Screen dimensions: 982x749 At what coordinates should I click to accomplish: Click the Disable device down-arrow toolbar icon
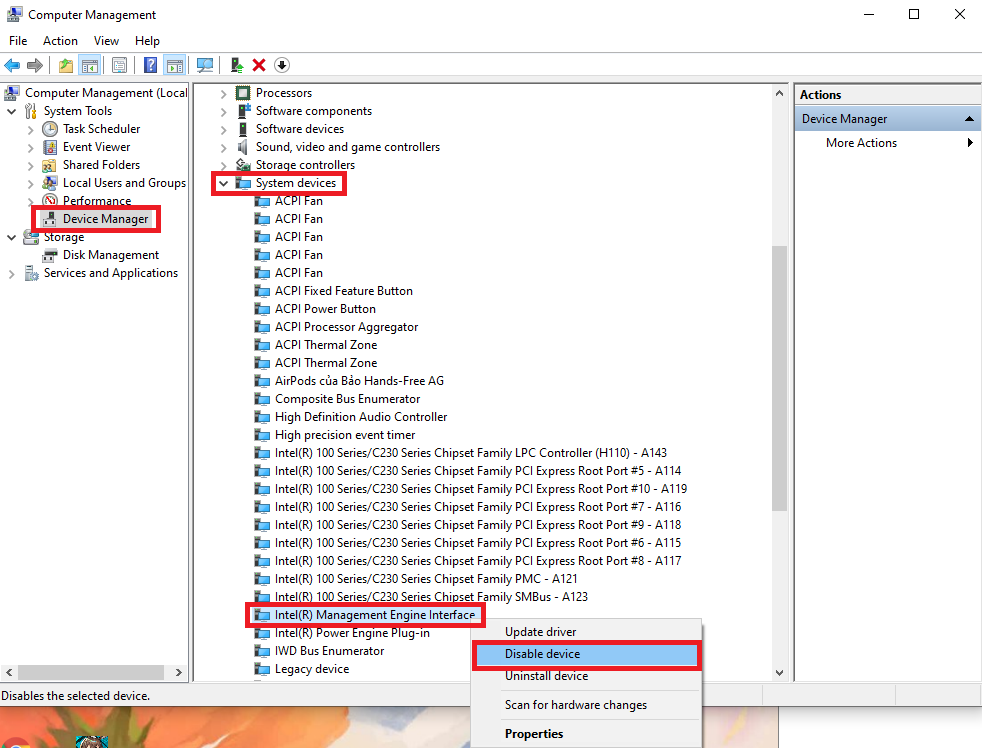coord(282,65)
